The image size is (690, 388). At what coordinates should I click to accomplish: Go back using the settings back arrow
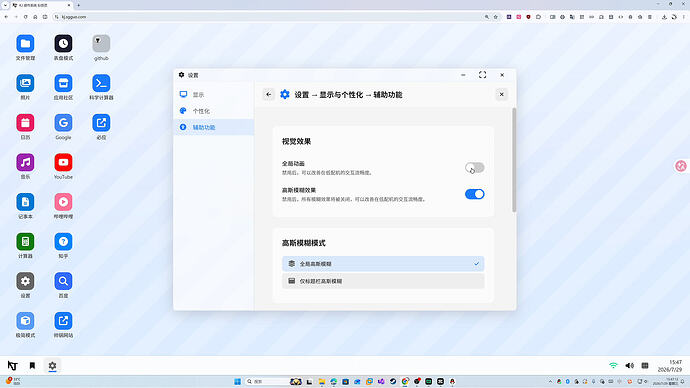coord(268,95)
